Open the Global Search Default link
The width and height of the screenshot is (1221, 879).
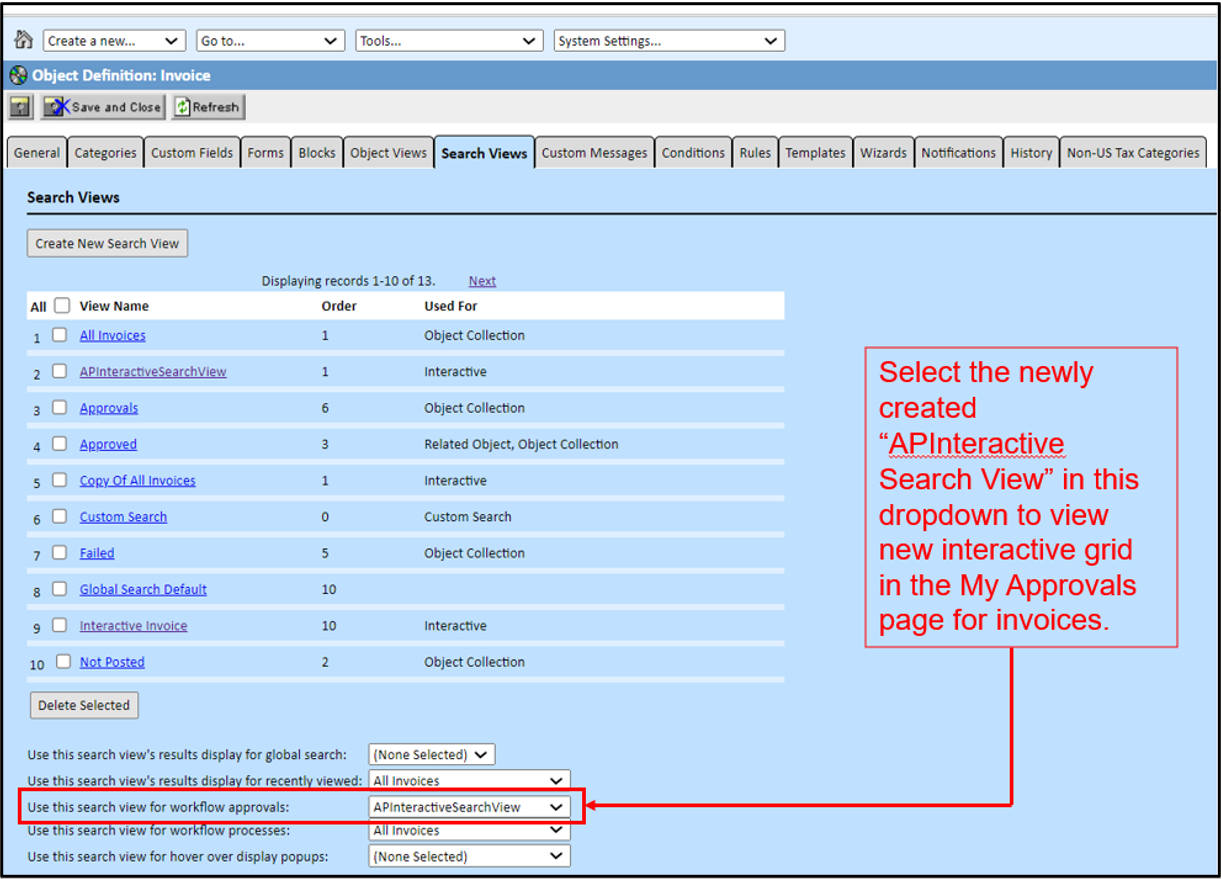click(143, 590)
